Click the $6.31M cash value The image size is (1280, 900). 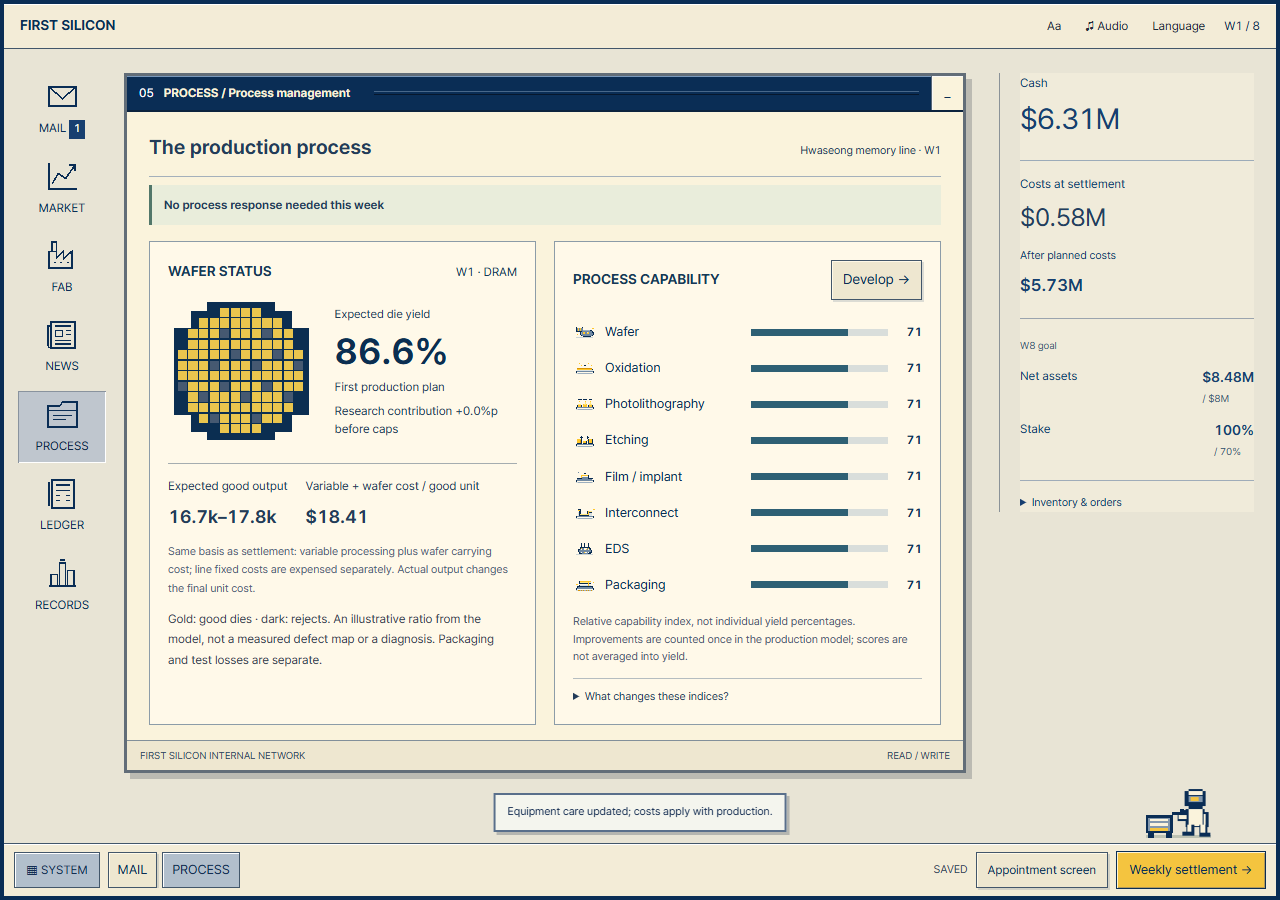pyautogui.click(x=1070, y=119)
